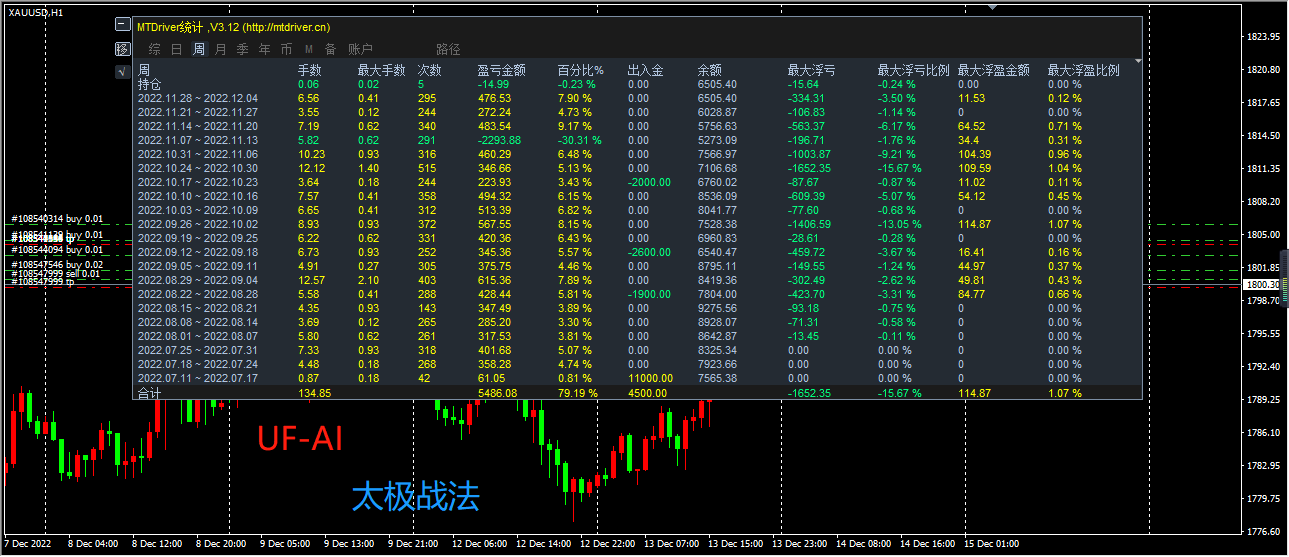Select week row 2022.11.07 ~ 2022.11.13

coord(197,140)
